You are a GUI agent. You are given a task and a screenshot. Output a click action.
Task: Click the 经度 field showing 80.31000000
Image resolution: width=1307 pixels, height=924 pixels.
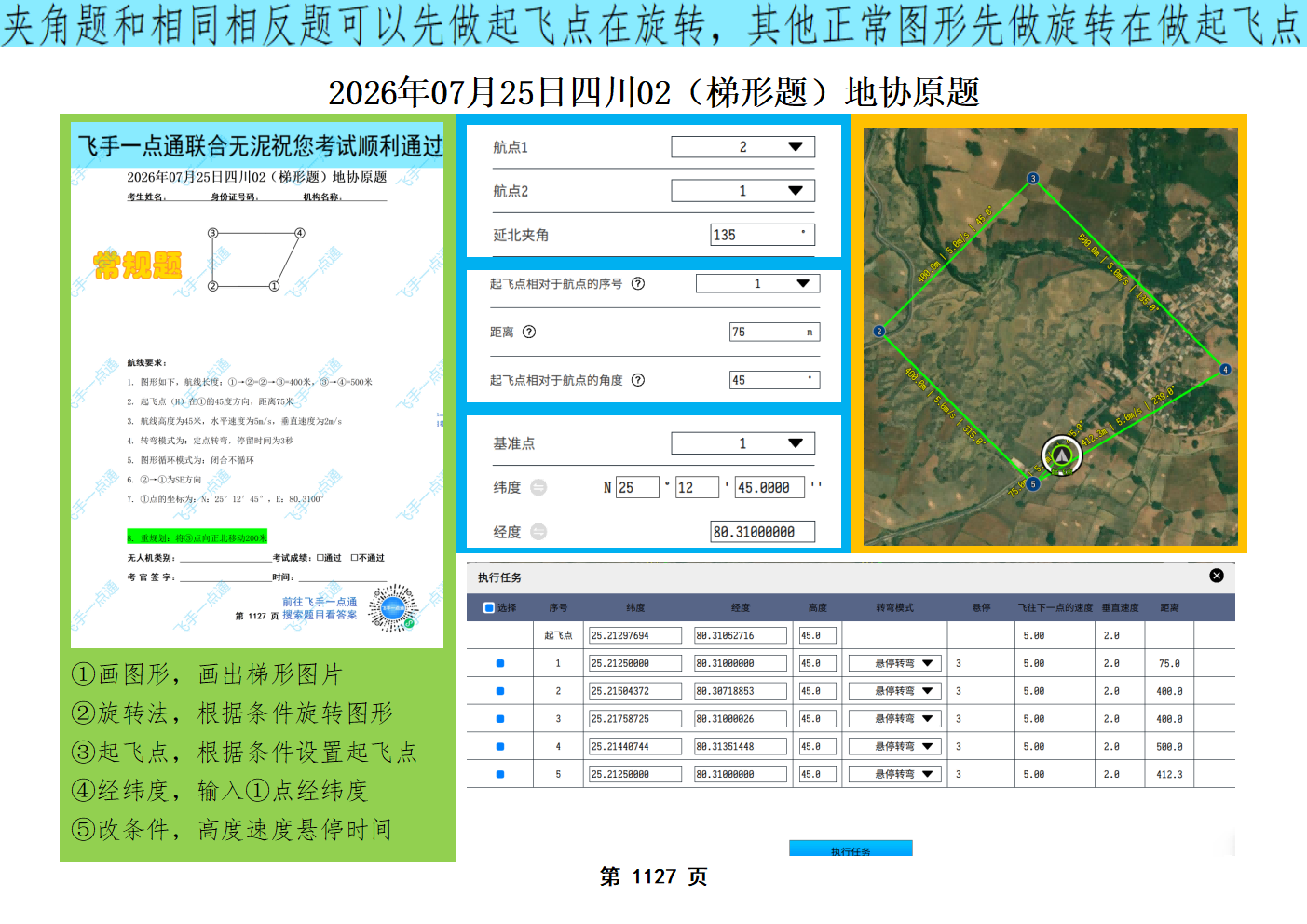coord(763,532)
